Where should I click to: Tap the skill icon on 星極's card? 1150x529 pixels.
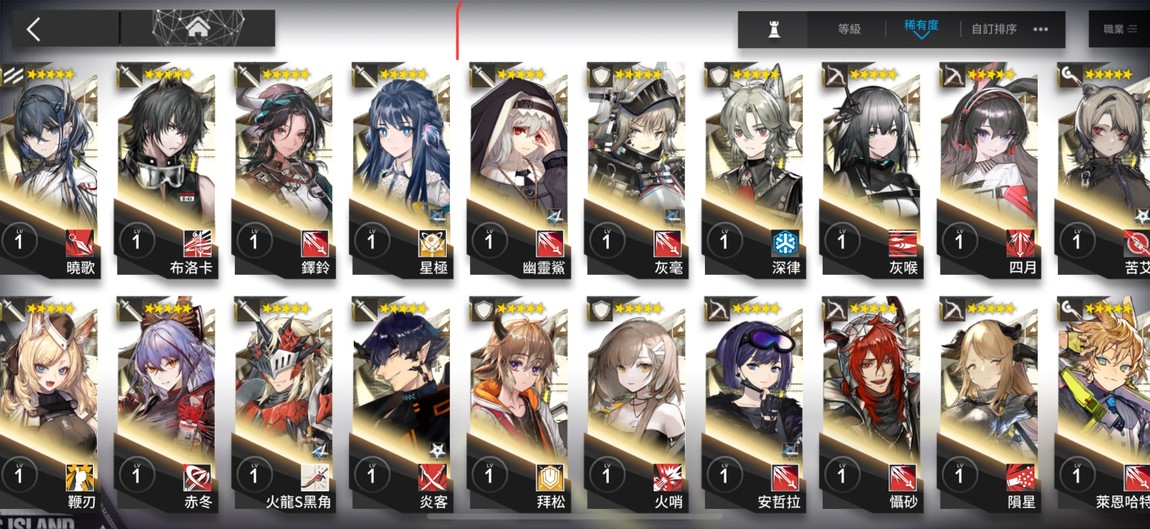coord(432,243)
